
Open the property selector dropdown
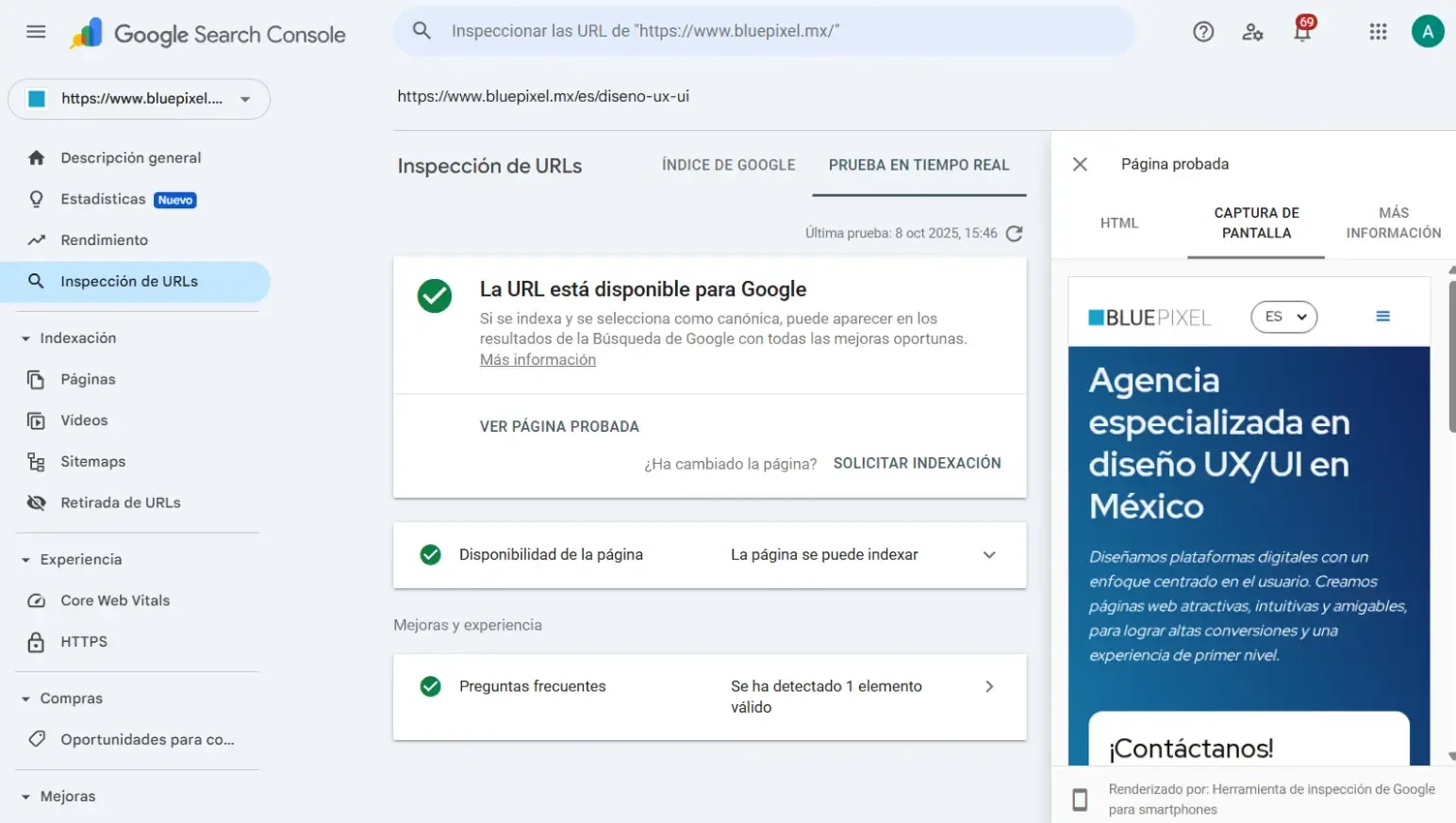(x=139, y=99)
